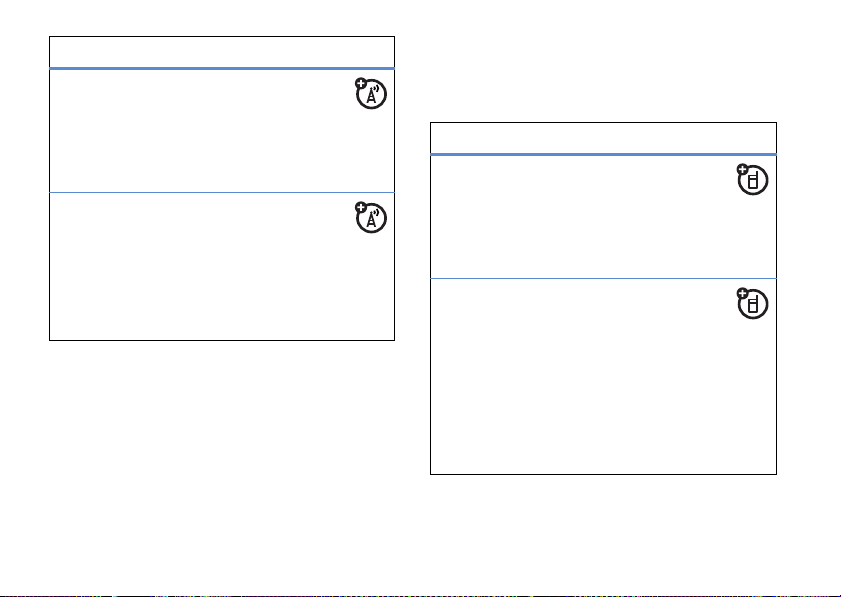Click the lower network antenna icon in left table
The height and width of the screenshot is (597, 841).
(373, 220)
